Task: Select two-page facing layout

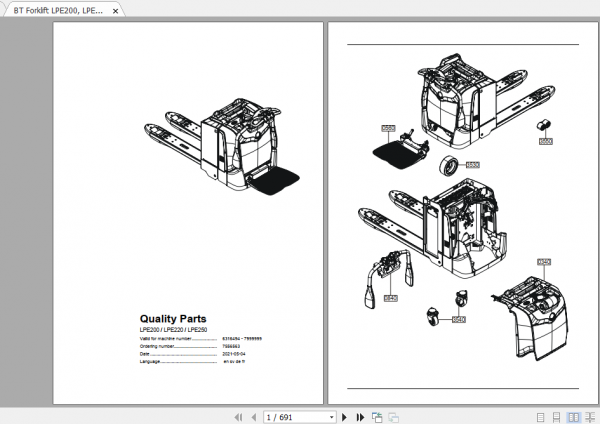Action: tap(574, 417)
